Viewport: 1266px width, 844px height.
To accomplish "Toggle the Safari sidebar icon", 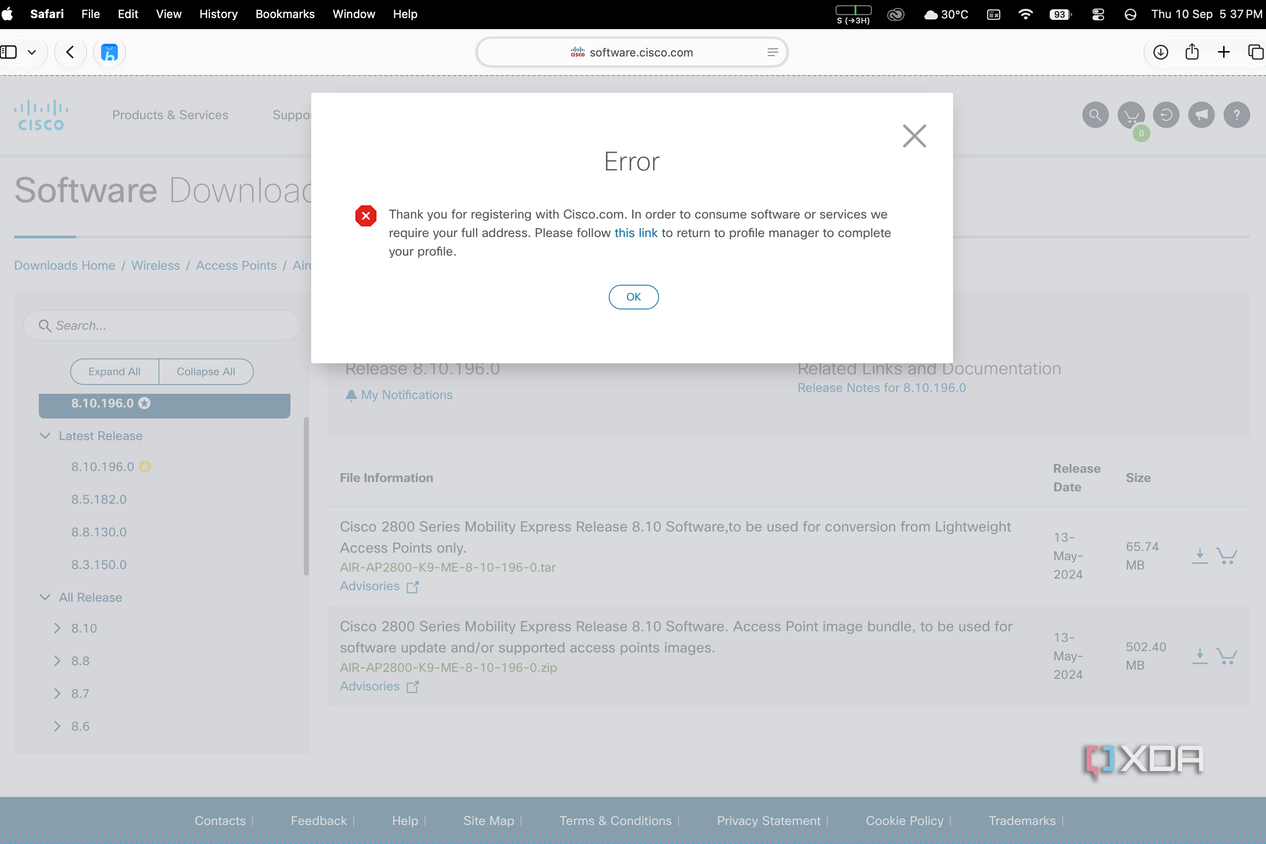I will click(x=9, y=52).
